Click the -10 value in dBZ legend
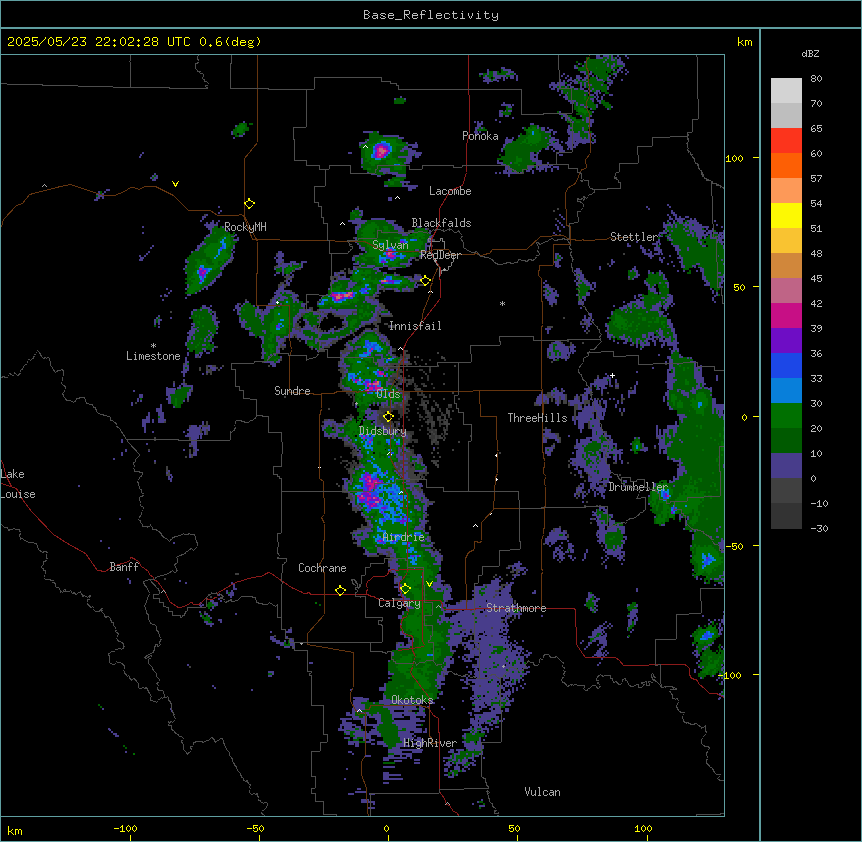 (x=819, y=503)
